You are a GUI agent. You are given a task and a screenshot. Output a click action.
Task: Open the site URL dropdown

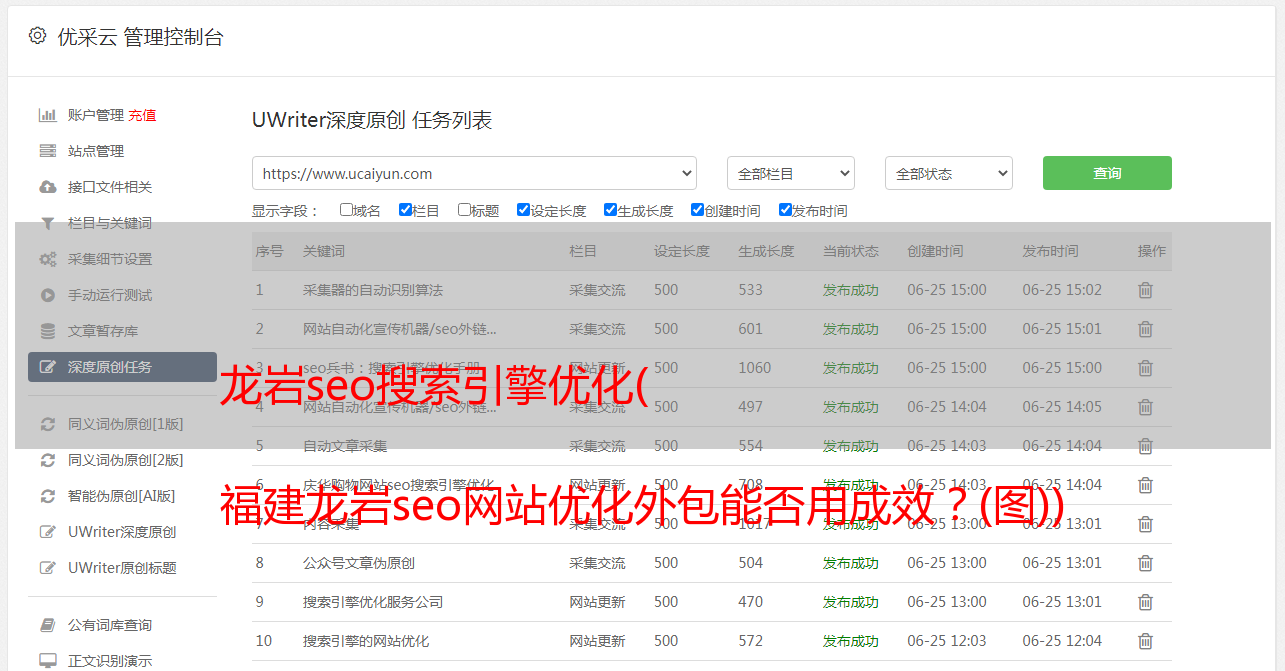[x=474, y=173]
